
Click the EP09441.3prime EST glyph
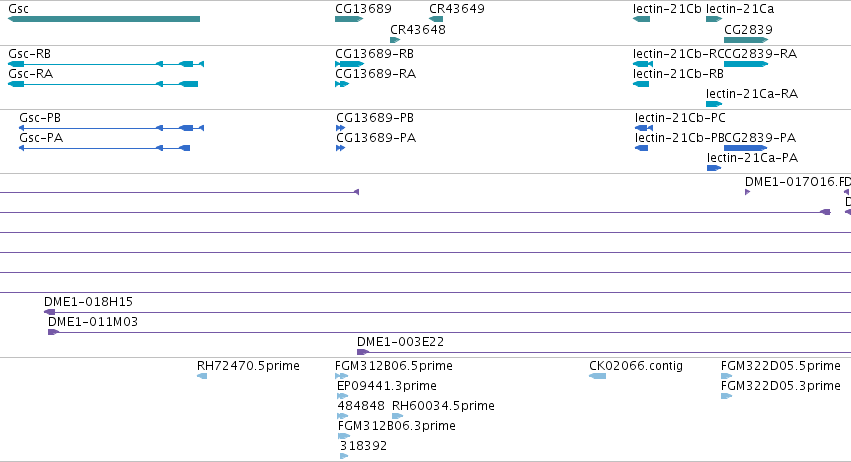click(342, 396)
